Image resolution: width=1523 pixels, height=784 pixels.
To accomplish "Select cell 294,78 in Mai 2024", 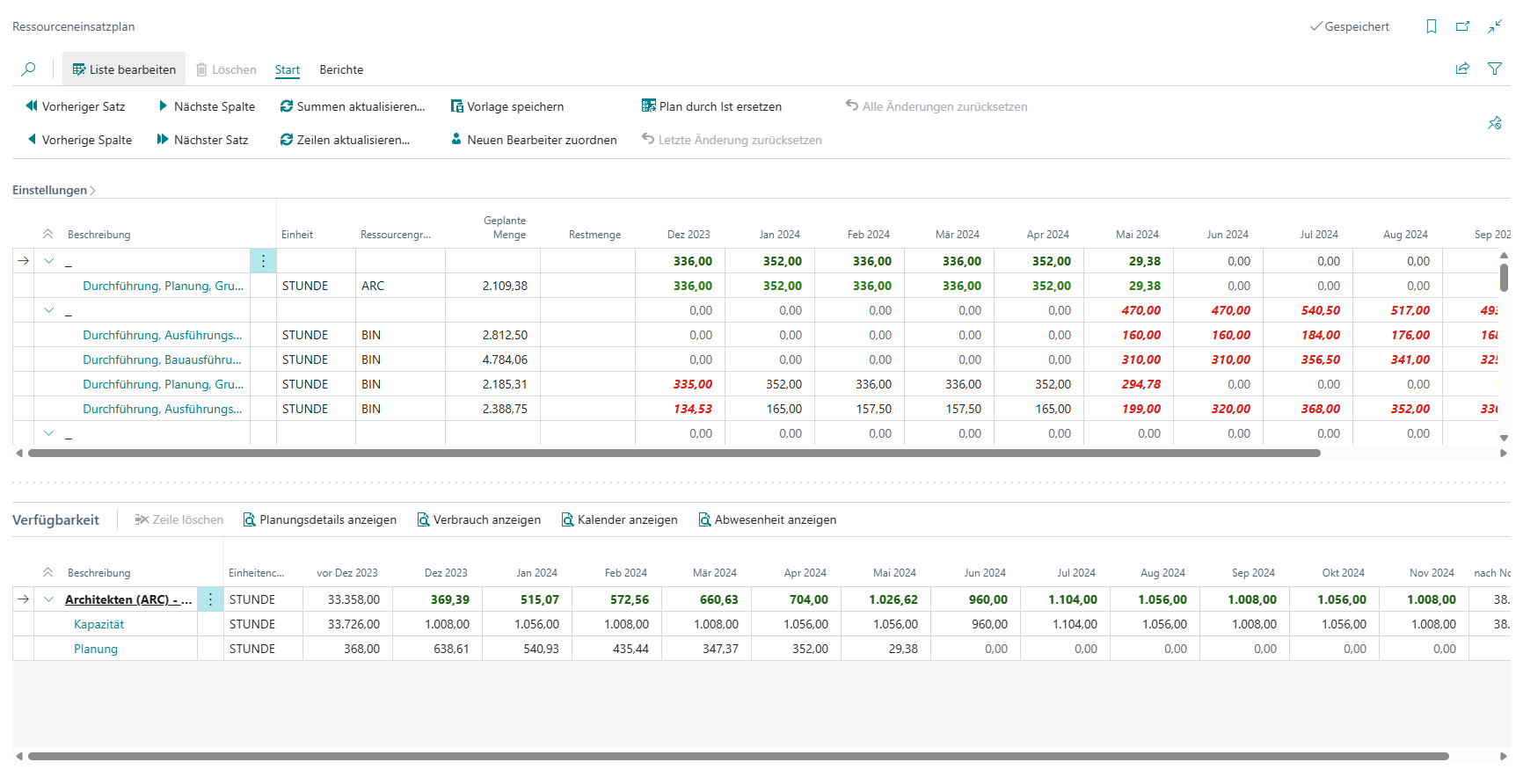I will pos(1128,384).
